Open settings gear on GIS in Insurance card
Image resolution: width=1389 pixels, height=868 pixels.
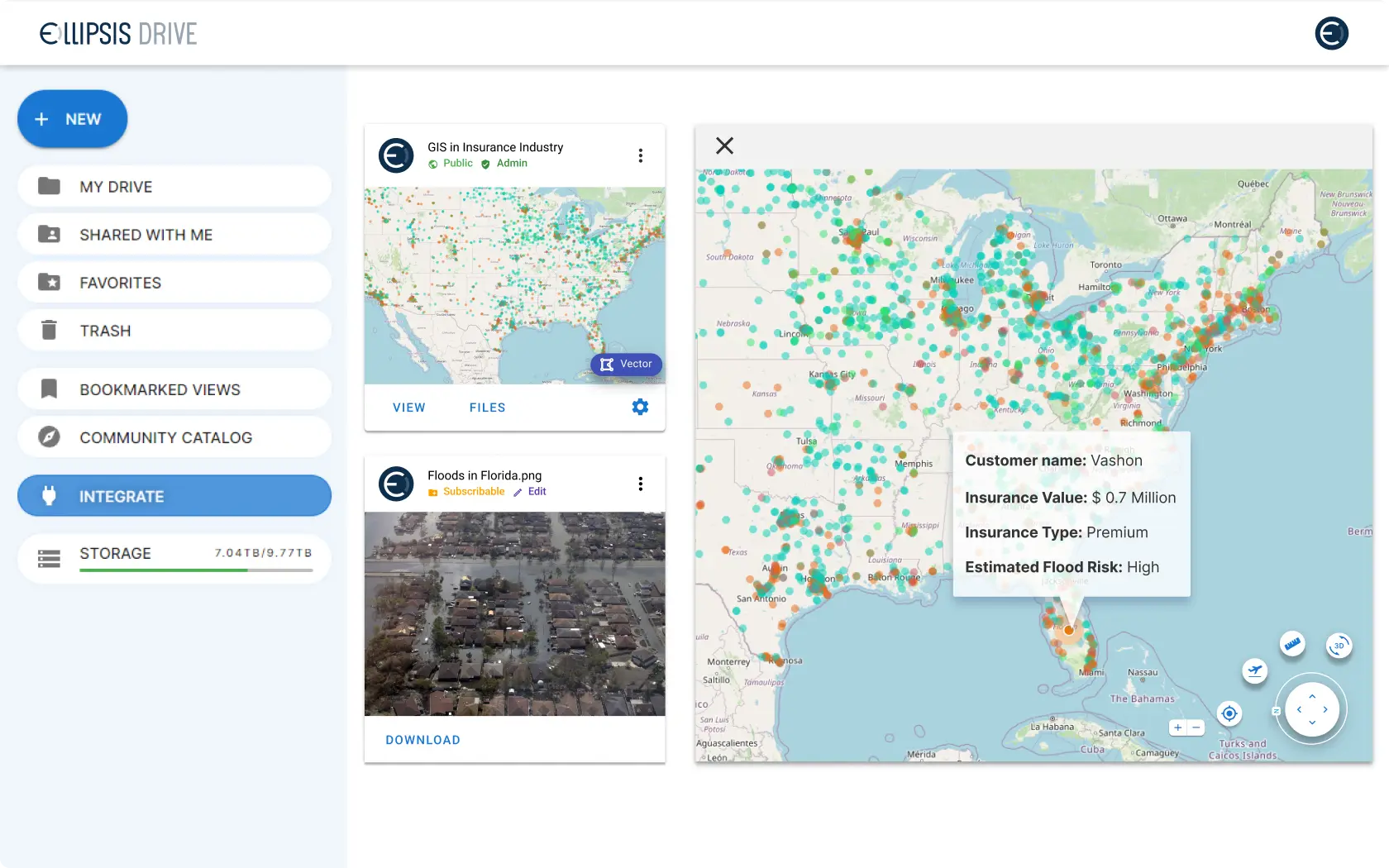tap(640, 407)
